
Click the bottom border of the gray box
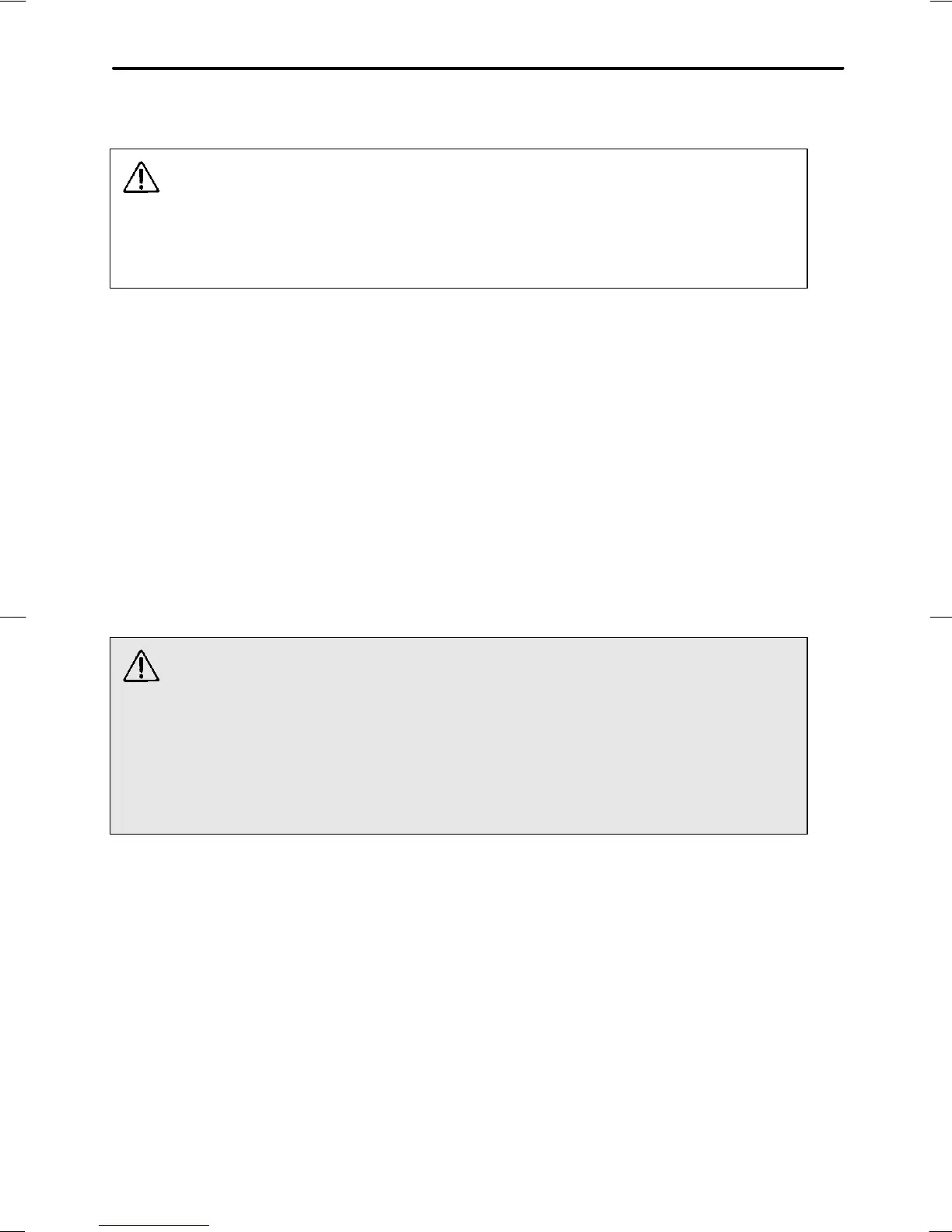coord(459,834)
